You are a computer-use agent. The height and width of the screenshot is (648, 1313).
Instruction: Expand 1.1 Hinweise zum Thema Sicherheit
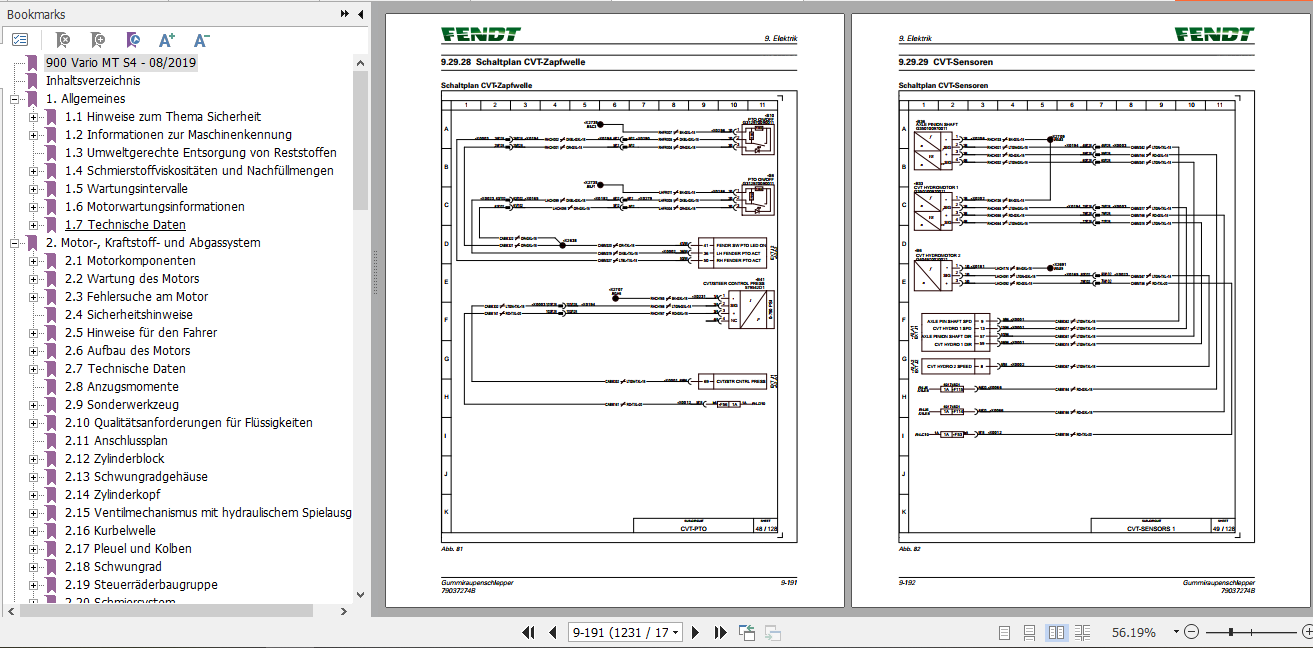pyautogui.click(x=34, y=117)
